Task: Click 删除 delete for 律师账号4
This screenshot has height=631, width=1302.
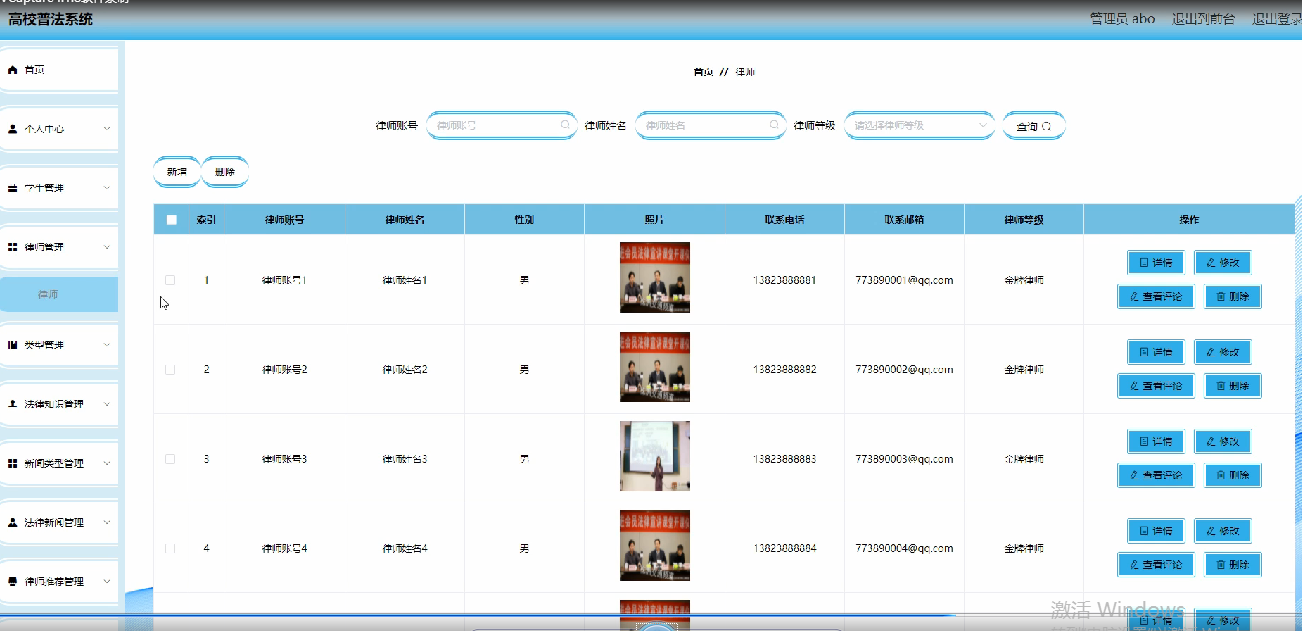Action: tap(1233, 565)
